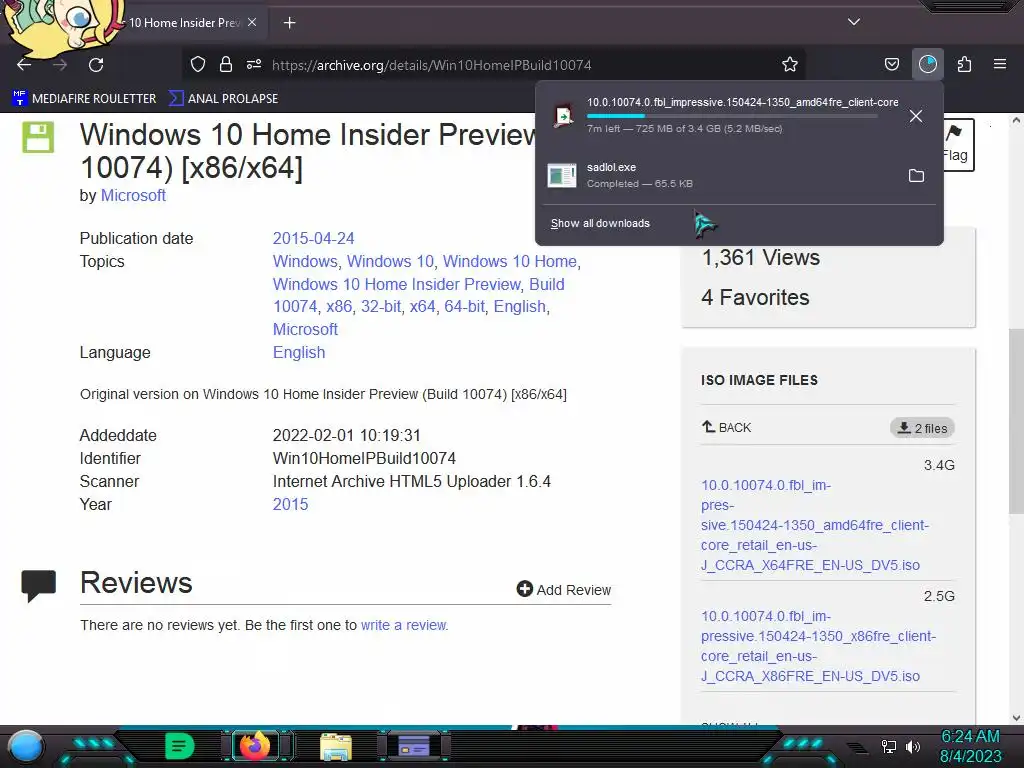The image size is (1024, 768).
Task: Toggle the downloads progress toolbar icon
Action: 928,65
